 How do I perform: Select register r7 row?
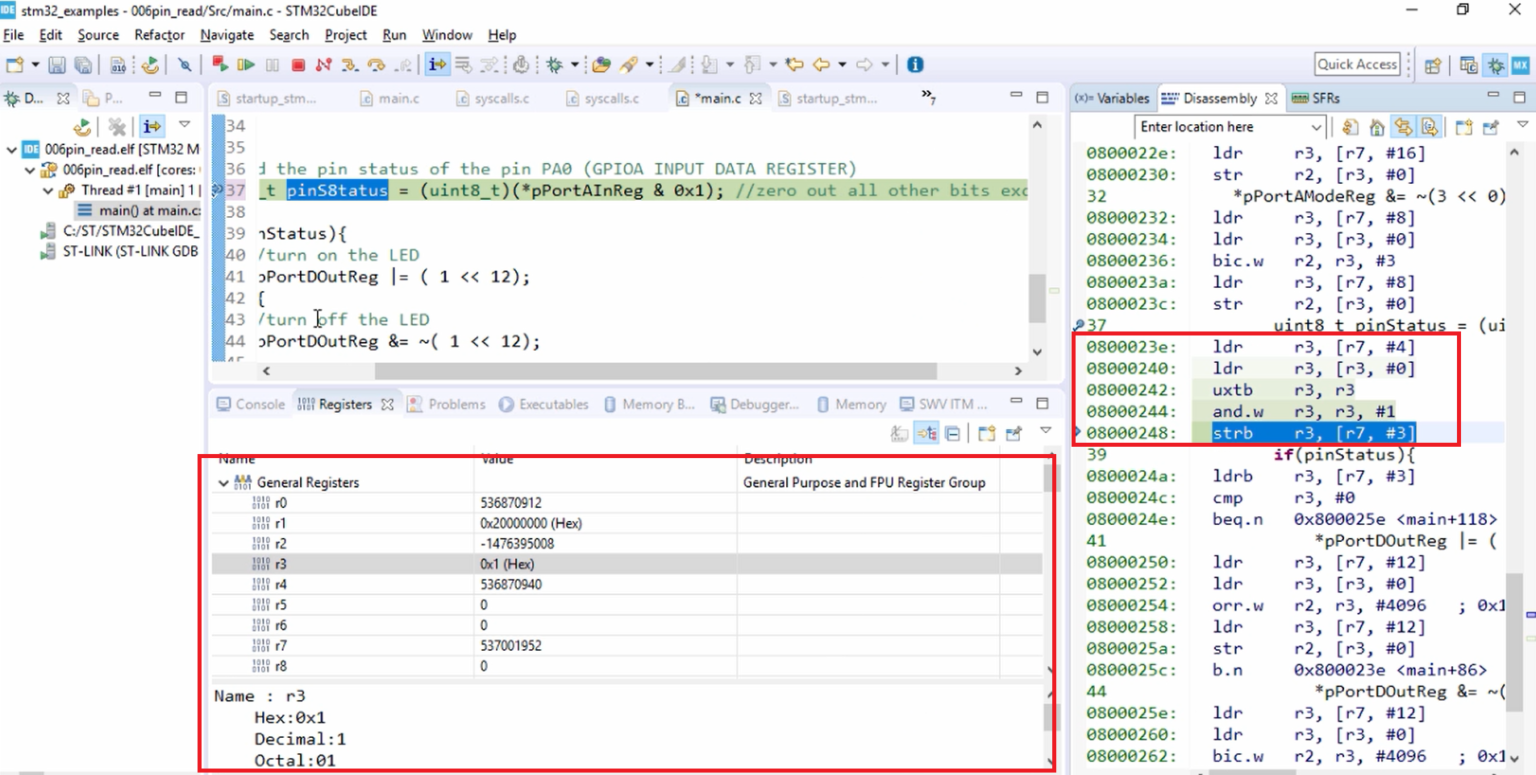[627, 645]
